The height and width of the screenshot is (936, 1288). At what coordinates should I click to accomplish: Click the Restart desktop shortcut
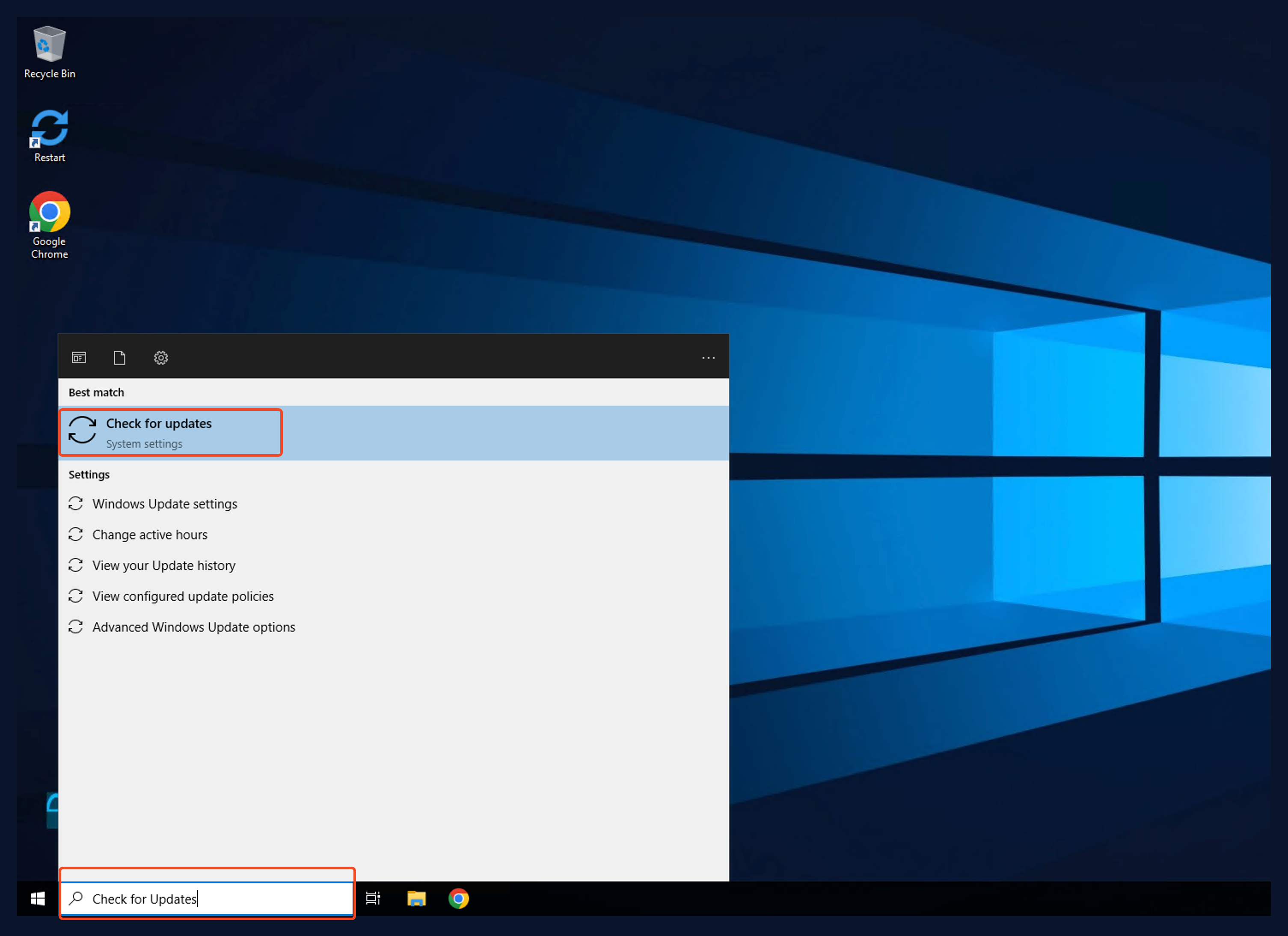pyautogui.click(x=49, y=128)
